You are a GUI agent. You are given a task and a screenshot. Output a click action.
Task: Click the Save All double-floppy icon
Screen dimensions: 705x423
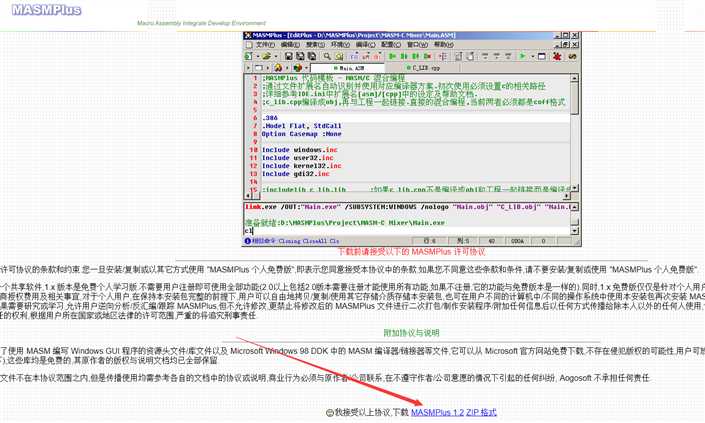[300, 56]
